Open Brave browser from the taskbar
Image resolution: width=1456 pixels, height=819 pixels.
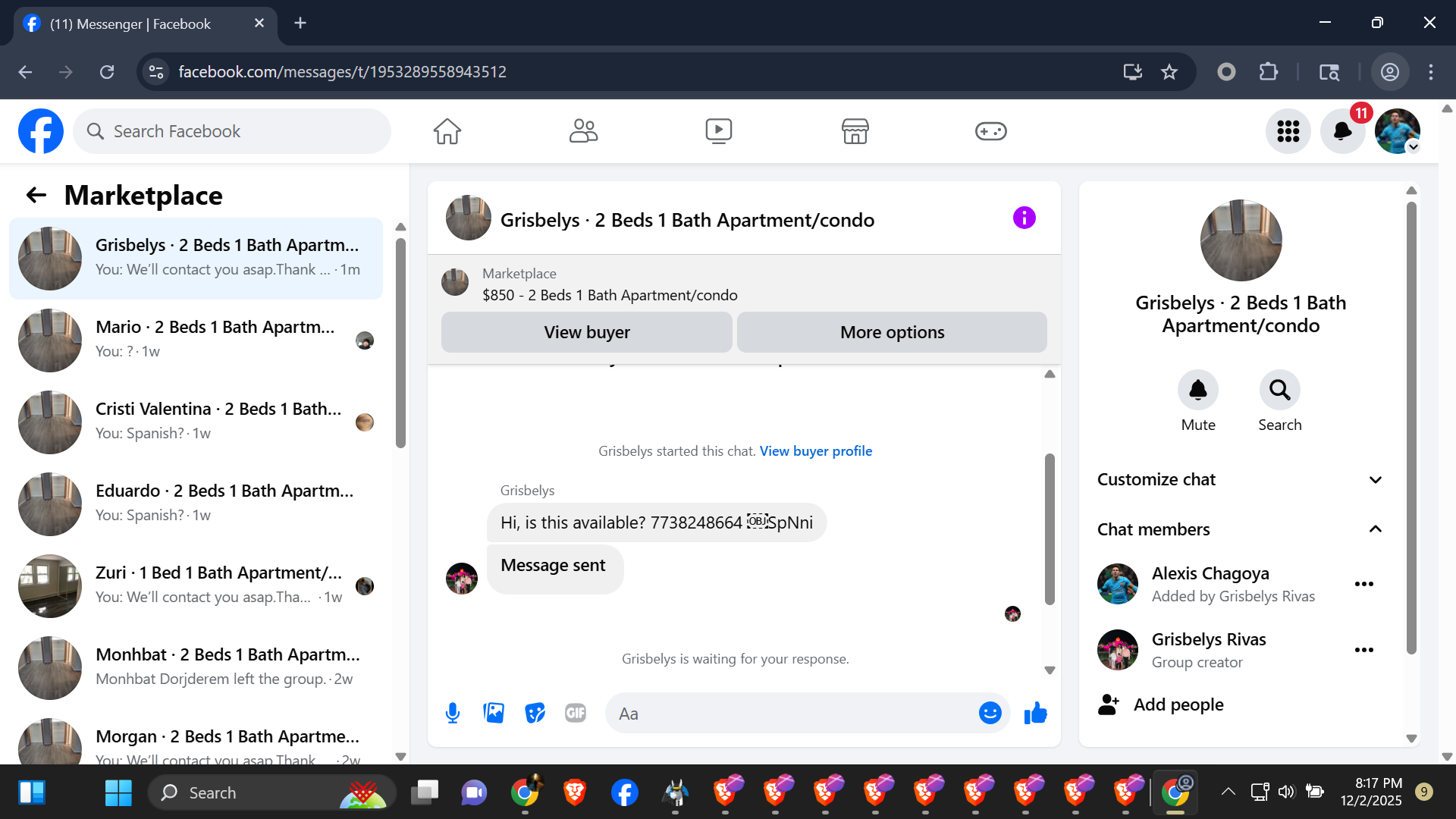coord(574,793)
